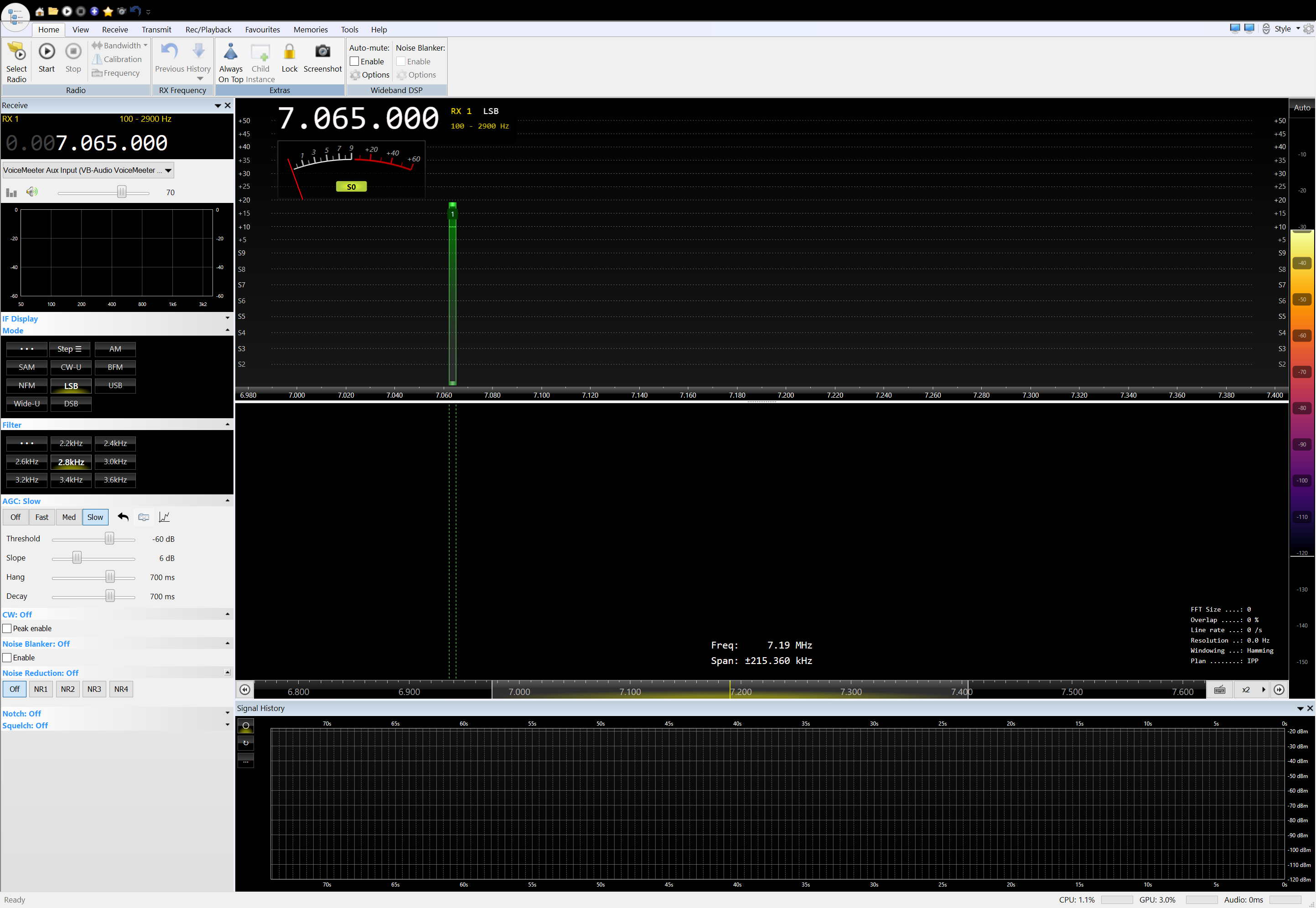Click the AGC Threshold slider handle
This screenshot has width=1316, height=908.
[x=109, y=539]
